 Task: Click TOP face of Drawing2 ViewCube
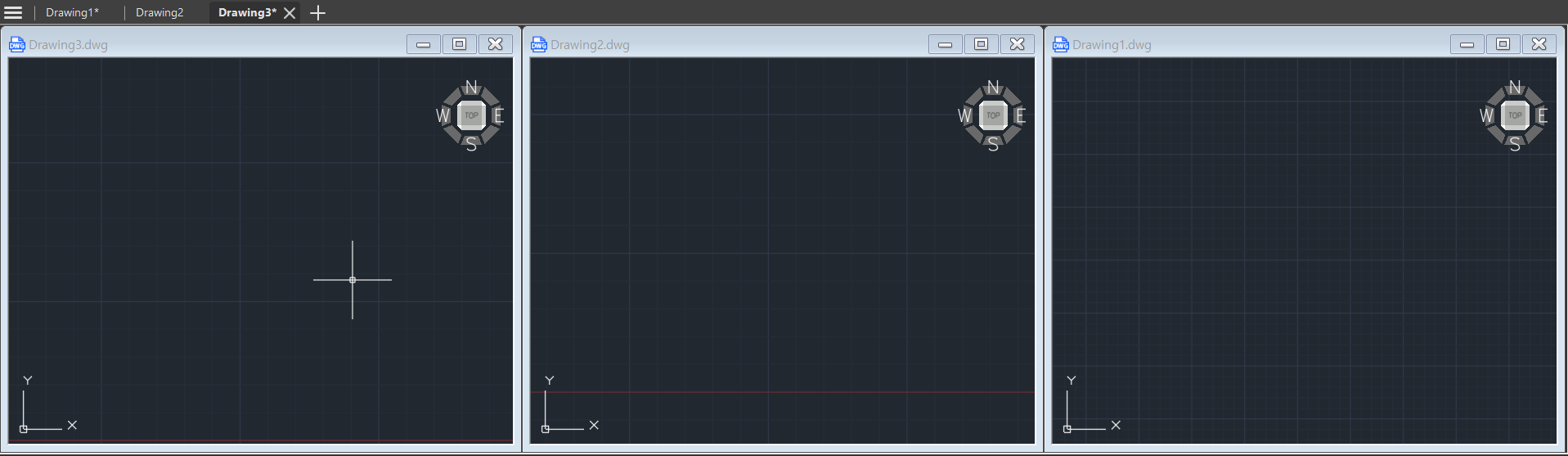tap(993, 115)
